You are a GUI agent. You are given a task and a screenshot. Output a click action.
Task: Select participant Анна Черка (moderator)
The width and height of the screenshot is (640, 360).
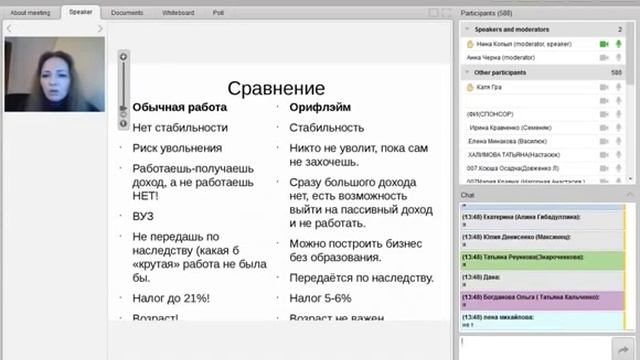[x=501, y=58]
